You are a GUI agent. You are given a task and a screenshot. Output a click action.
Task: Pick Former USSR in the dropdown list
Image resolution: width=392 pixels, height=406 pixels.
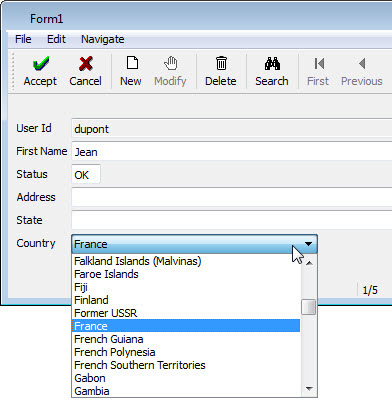click(186, 313)
